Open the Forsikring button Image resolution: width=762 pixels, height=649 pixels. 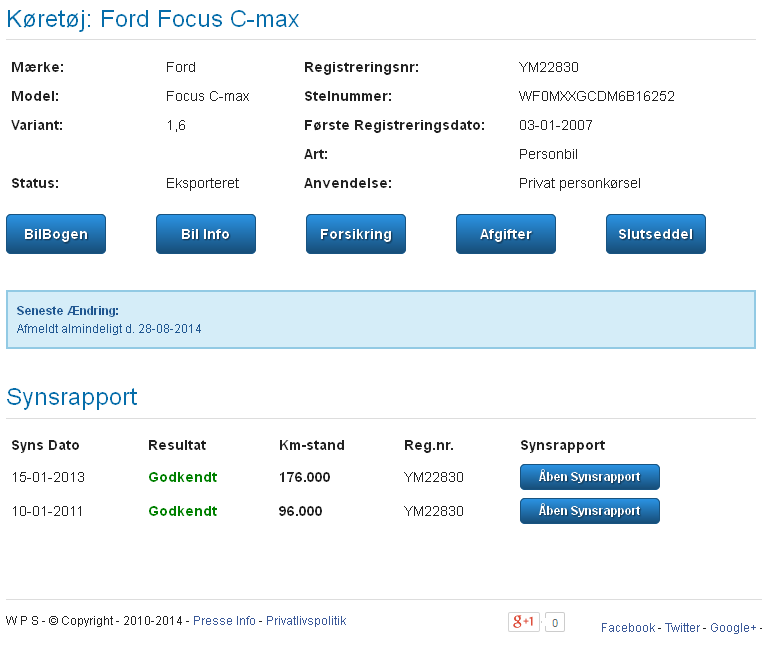356,234
